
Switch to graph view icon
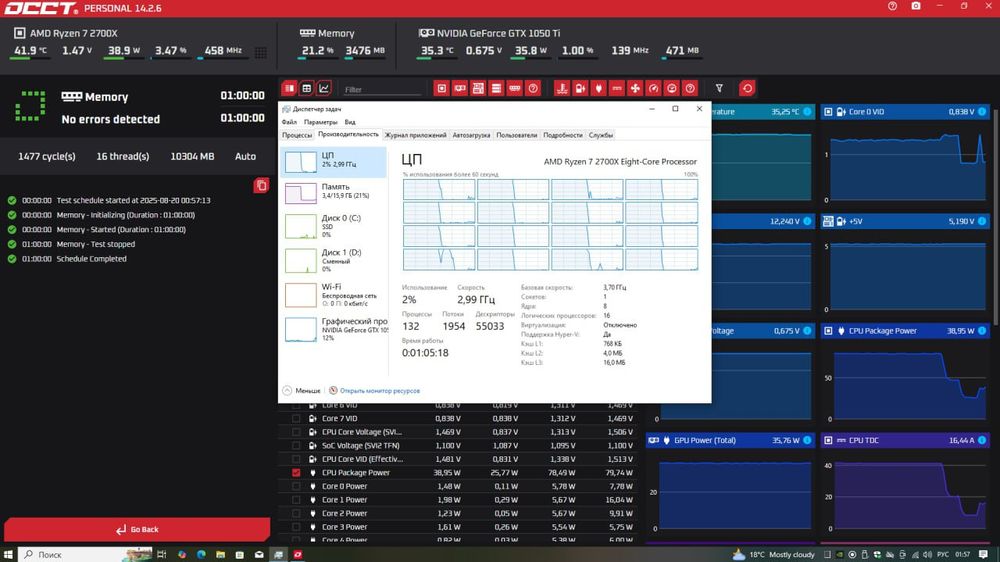(324, 89)
